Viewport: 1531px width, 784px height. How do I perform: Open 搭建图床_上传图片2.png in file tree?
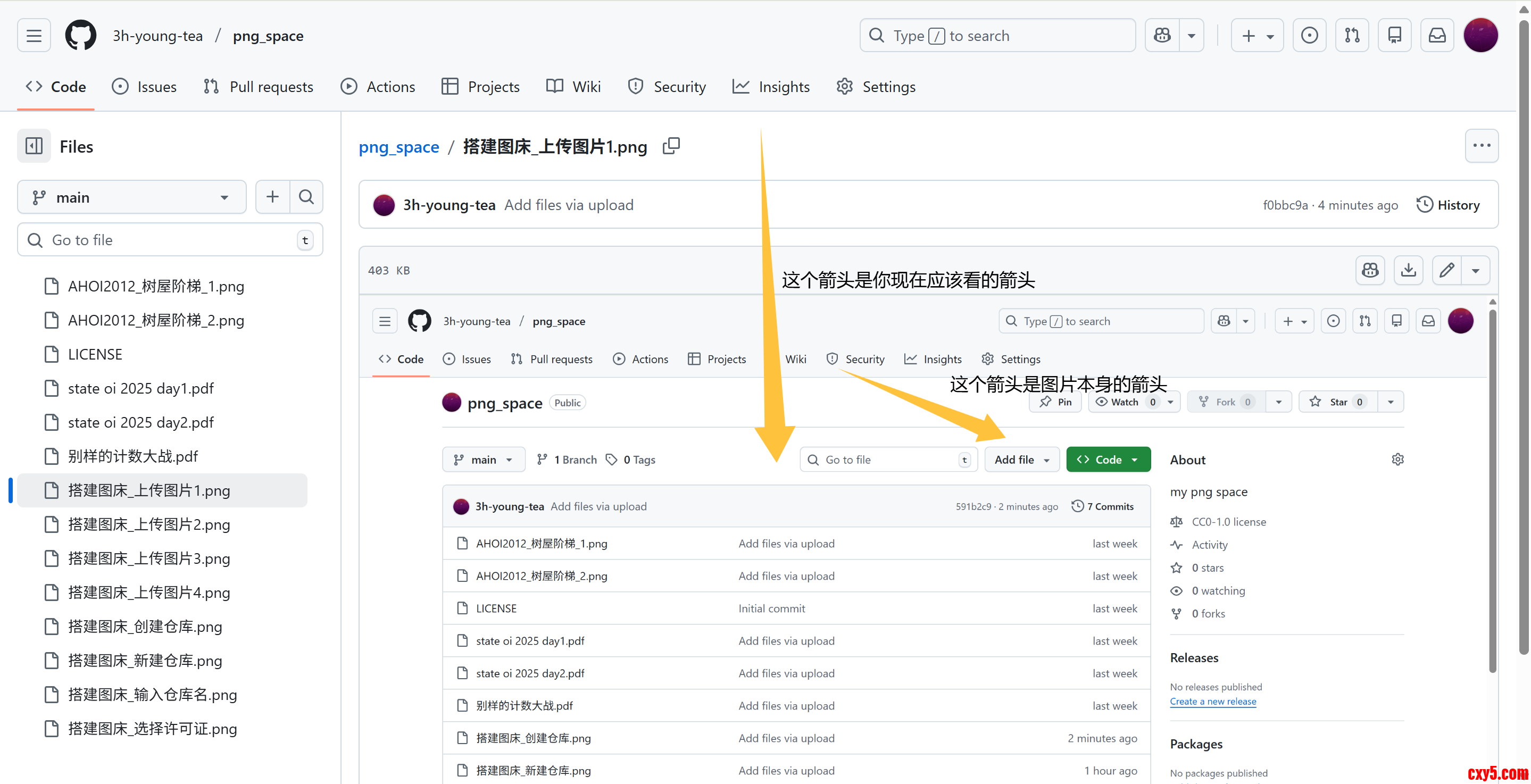(148, 524)
